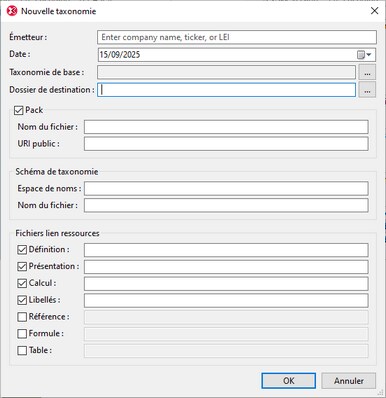Click the Présentation file name field
This screenshot has width=386, height=398.
pos(226,267)
